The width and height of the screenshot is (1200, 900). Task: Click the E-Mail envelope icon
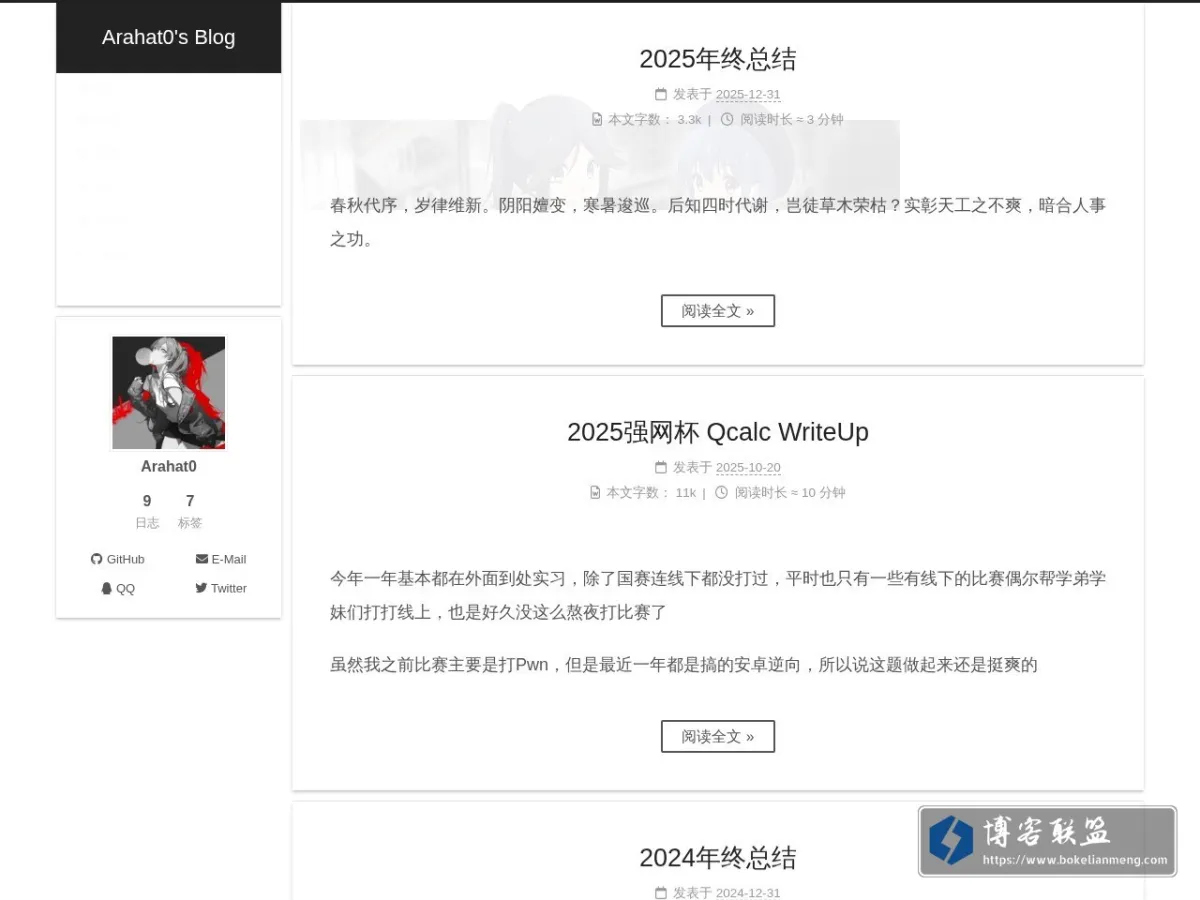(x=202, y=559)
